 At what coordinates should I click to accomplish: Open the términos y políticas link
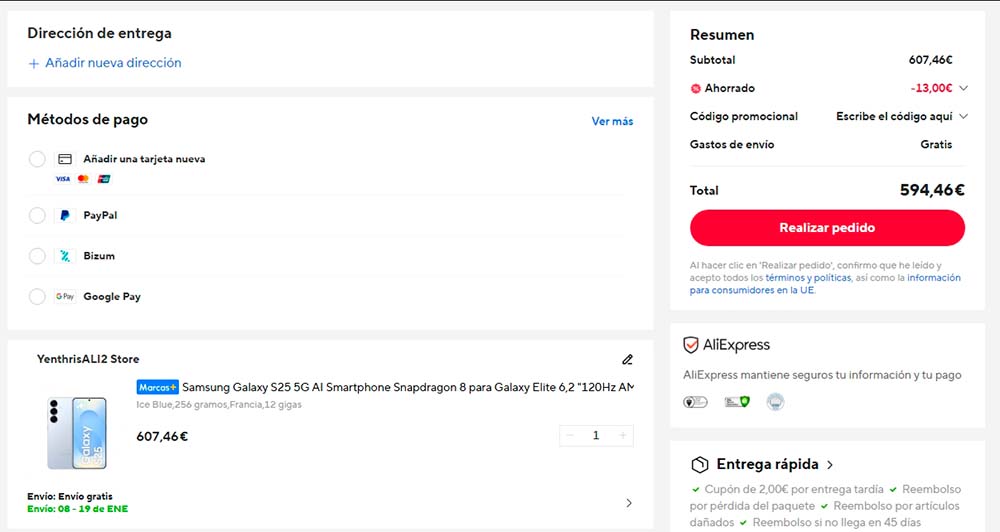pos(808,278)
